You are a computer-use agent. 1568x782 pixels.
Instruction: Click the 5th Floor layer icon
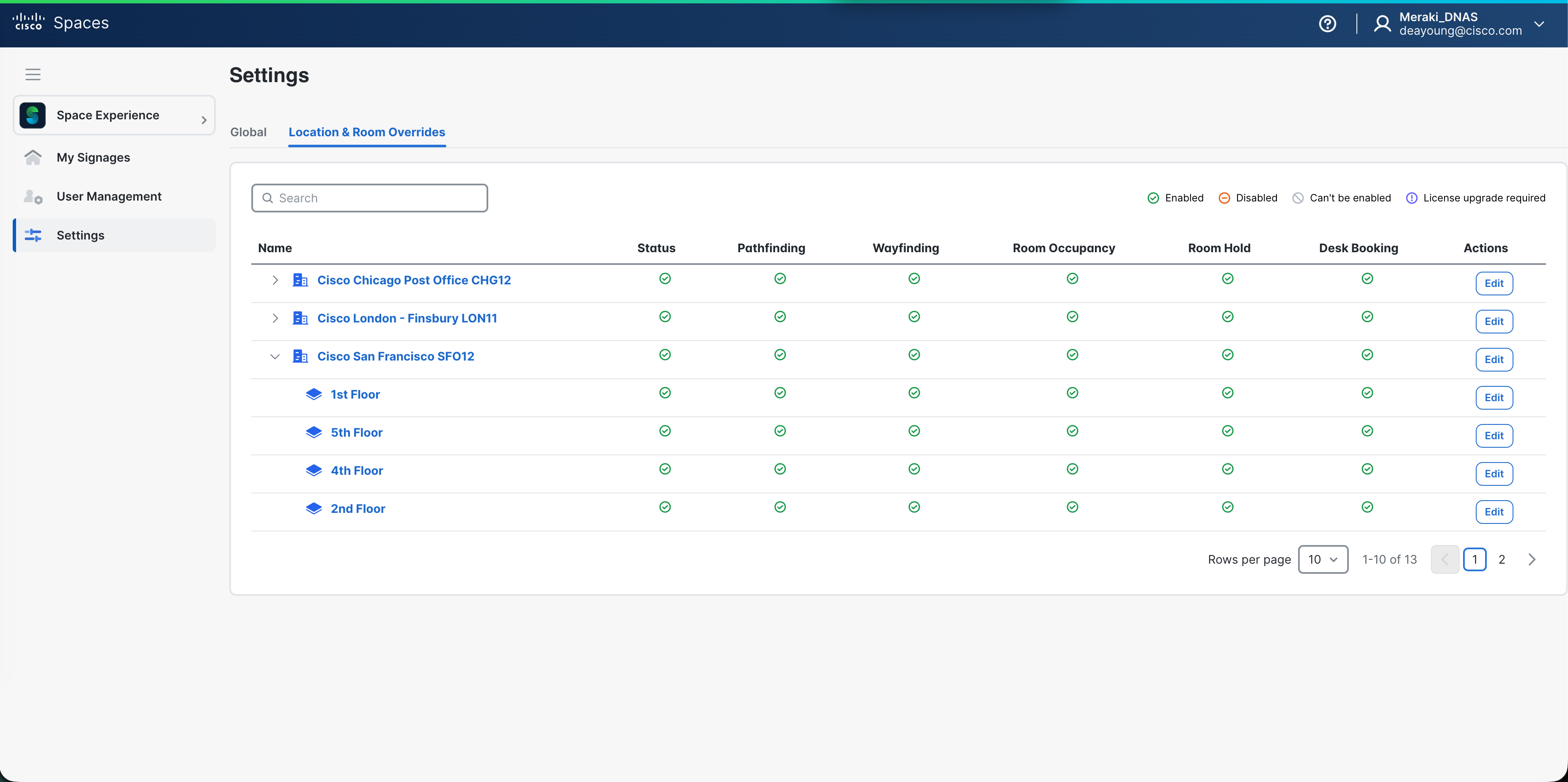314,433
